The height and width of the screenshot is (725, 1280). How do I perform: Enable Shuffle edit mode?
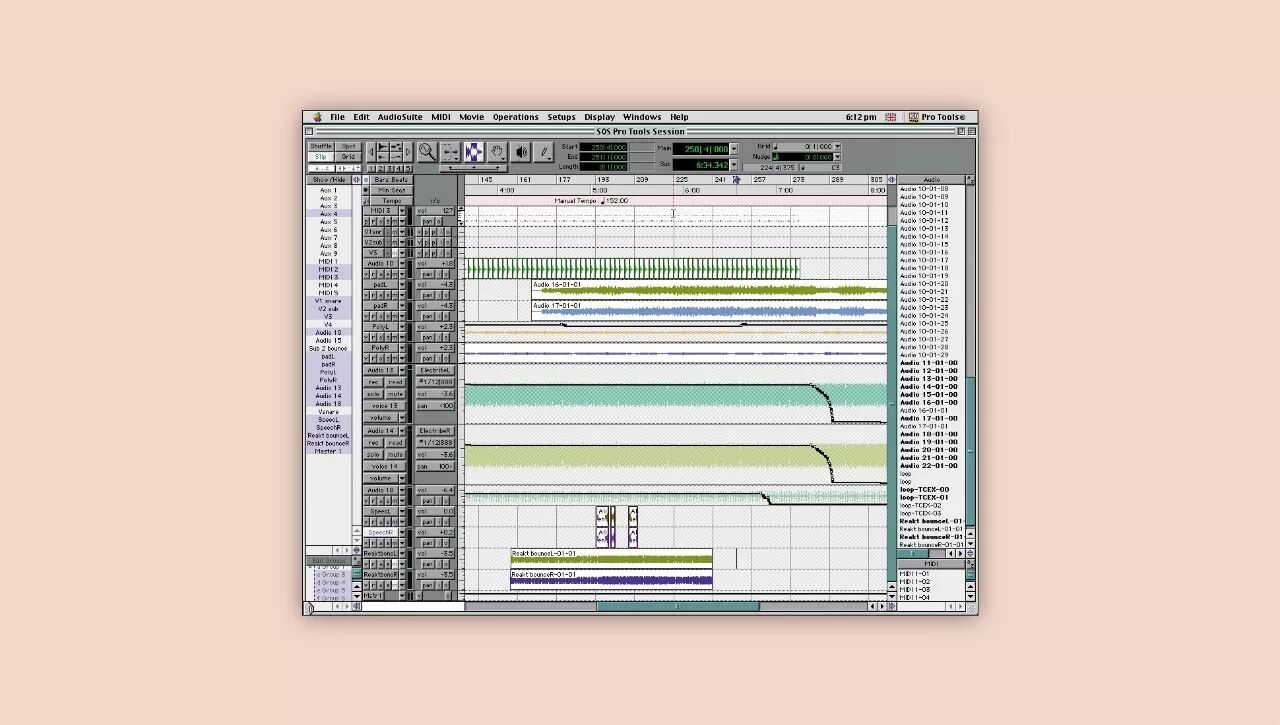pyautogui.click(x=320, y=147)
